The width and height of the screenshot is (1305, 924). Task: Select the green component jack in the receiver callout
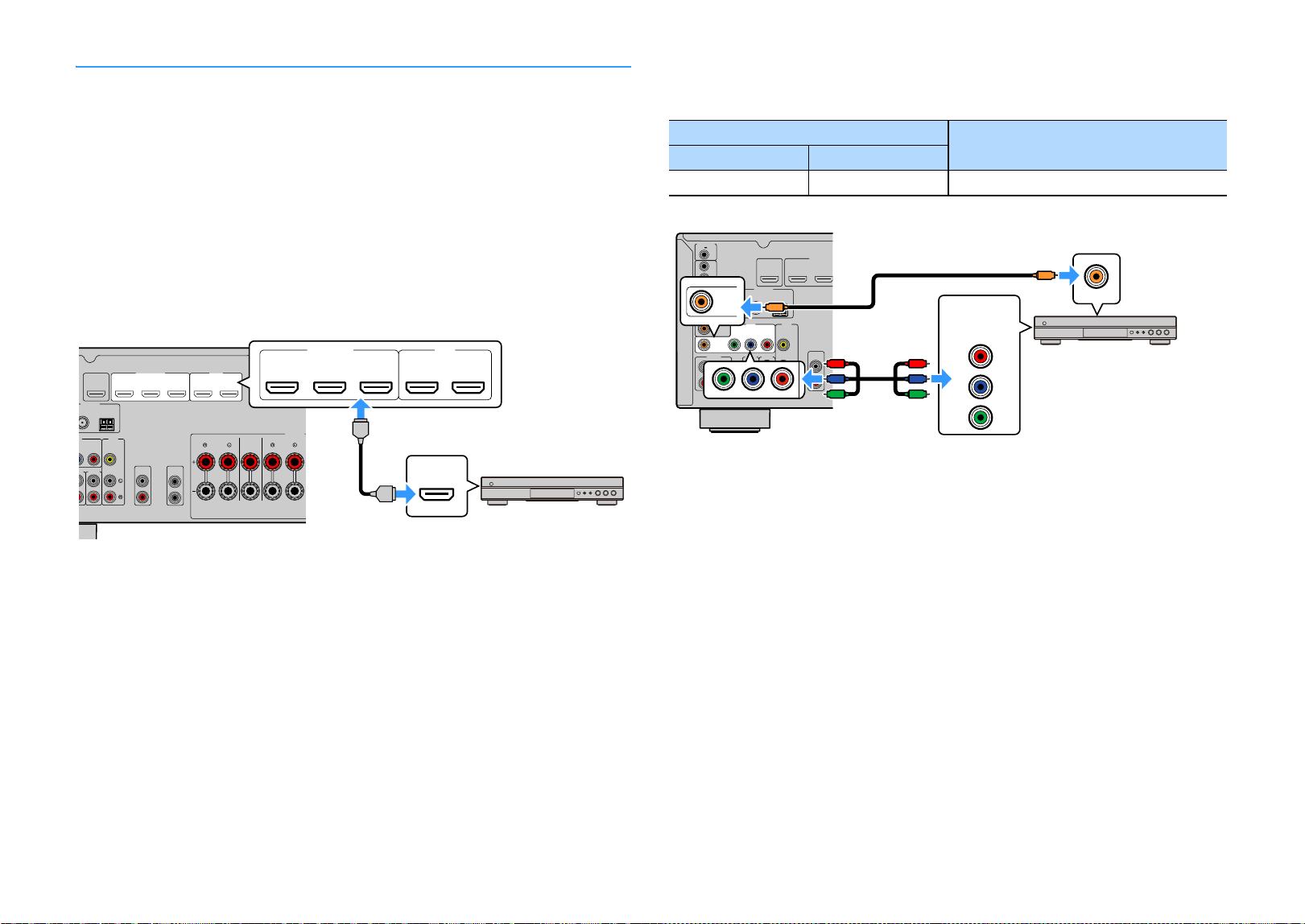(x=724, y=378)
